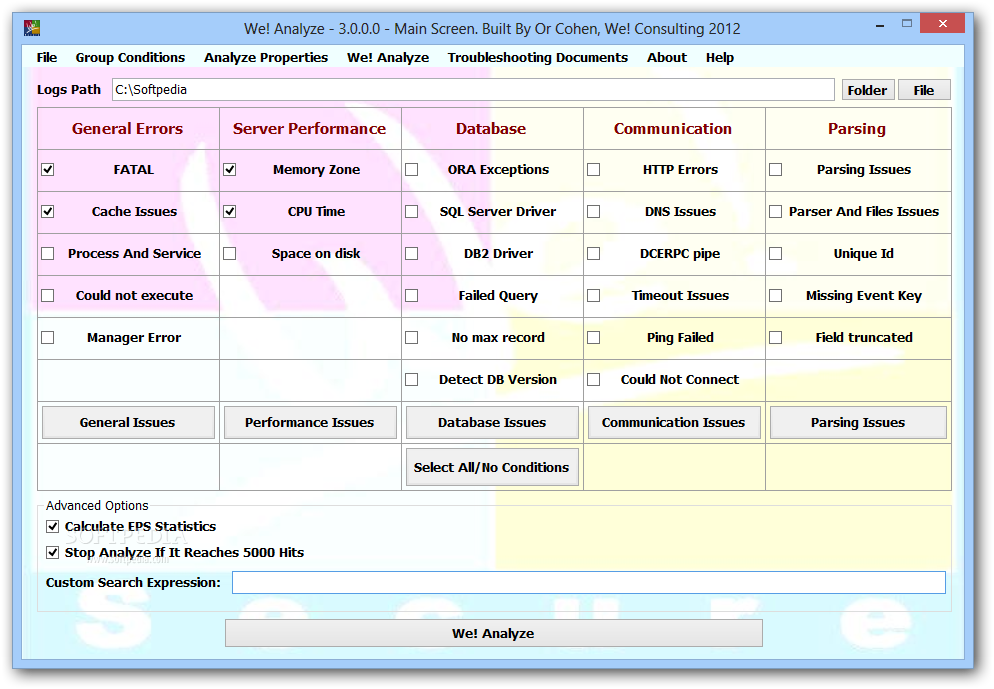Screen dimensions: 994x689
Task: Check the Failed Query checkbox
Action: click(412, 296)
